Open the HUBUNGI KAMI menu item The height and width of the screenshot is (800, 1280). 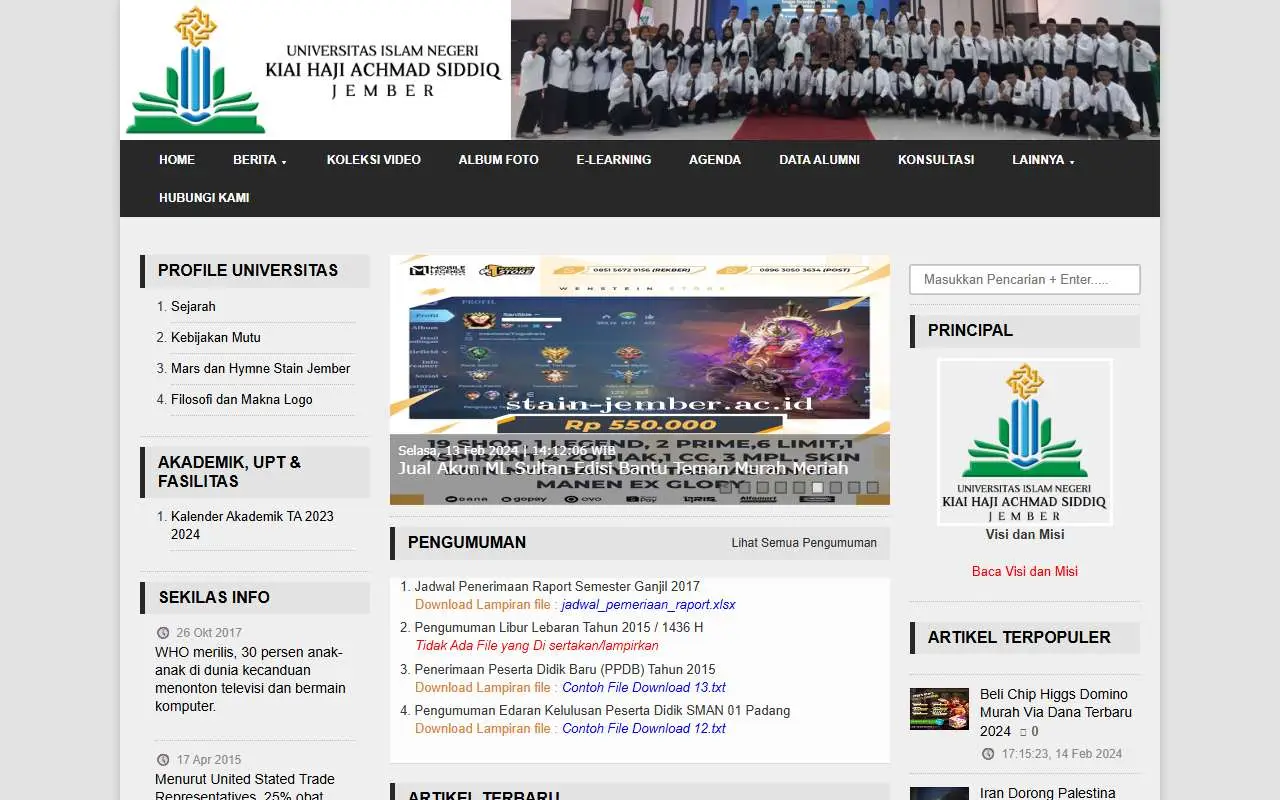(x=204, y=198)
